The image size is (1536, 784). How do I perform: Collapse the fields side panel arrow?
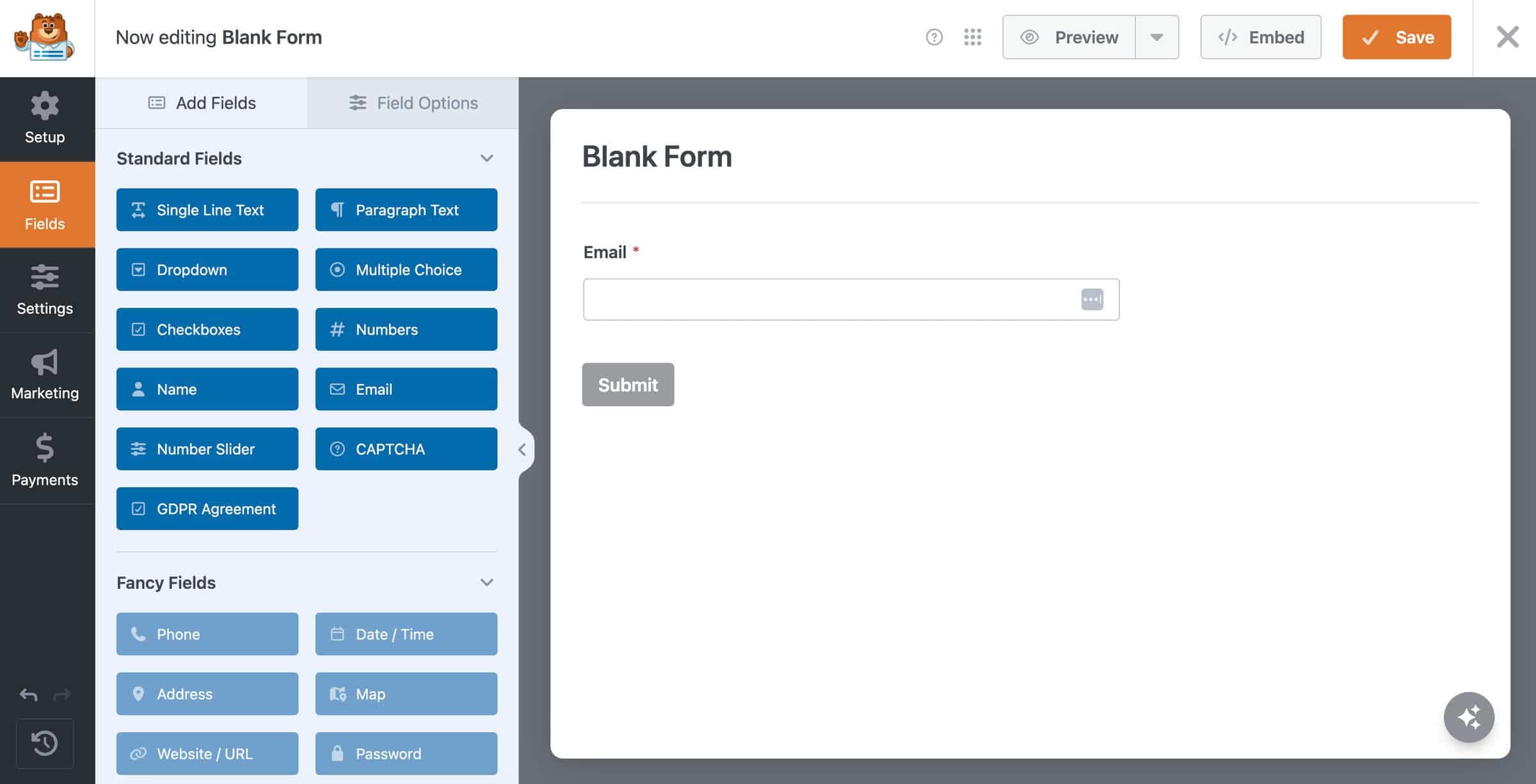522,449
